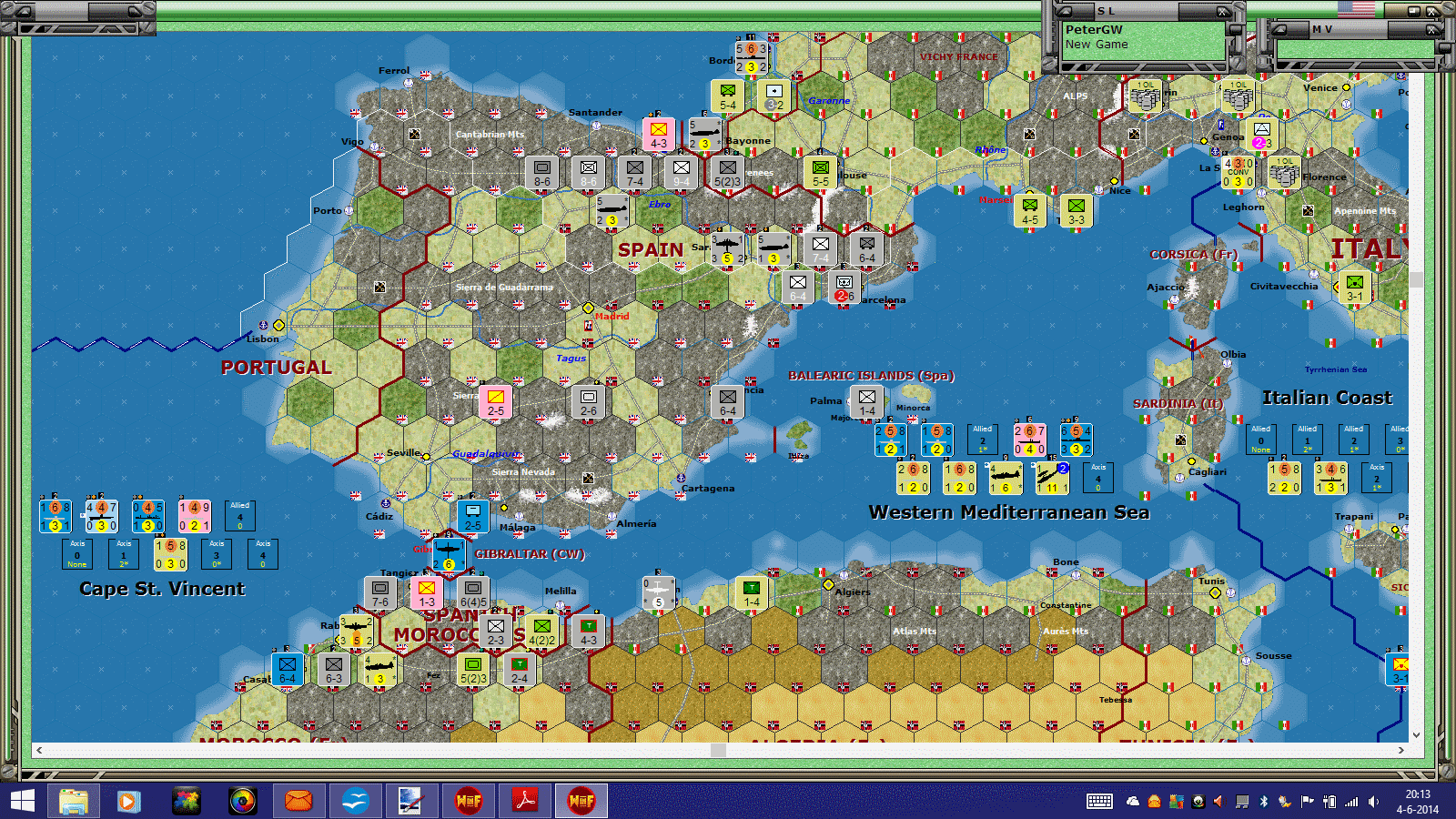Click the Madrid city label
1456x819 pixels.
click(612, 317)
